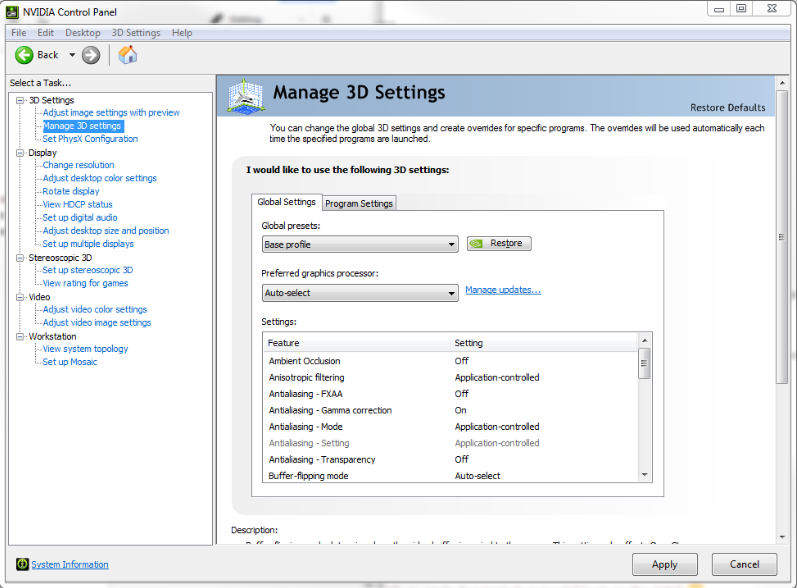
Task: Select the Antialiasing - Mode row
Action: pyautogui.click(x=450, y=426)
